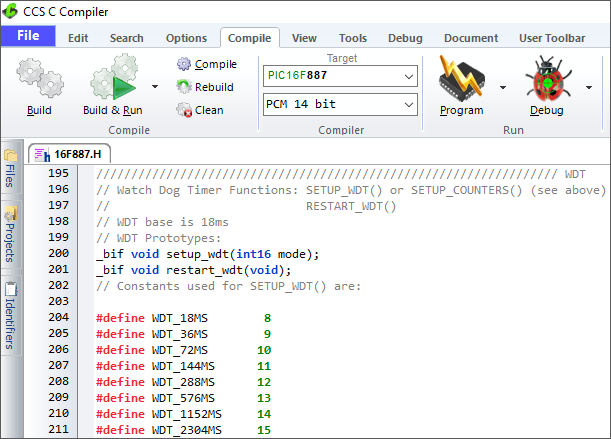Click the Build gears icon
The height and width of the screenshot is (439, 611).
coord(40,78)
